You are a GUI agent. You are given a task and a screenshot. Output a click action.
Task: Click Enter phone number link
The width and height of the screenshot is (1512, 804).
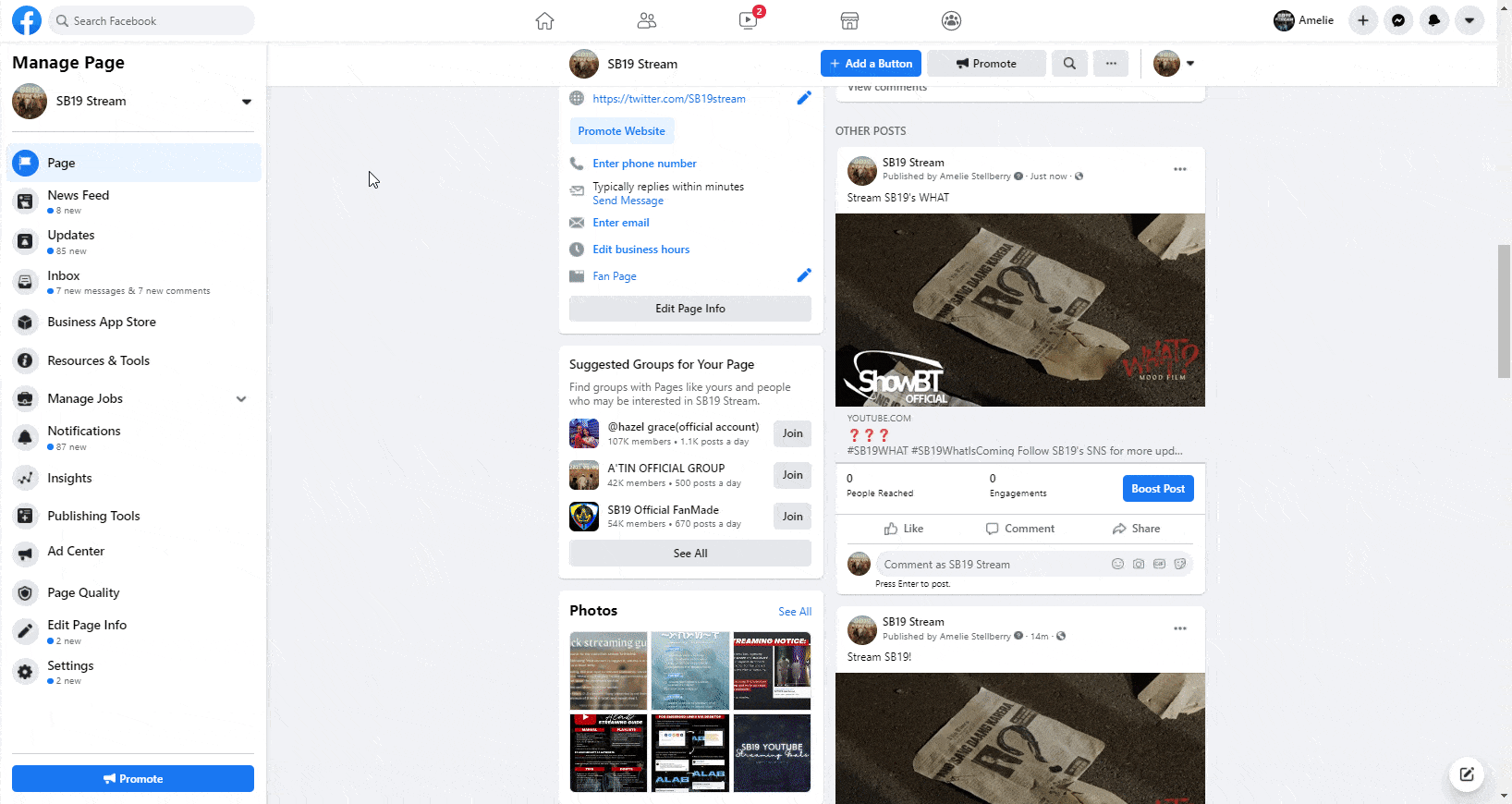point(644,164)
